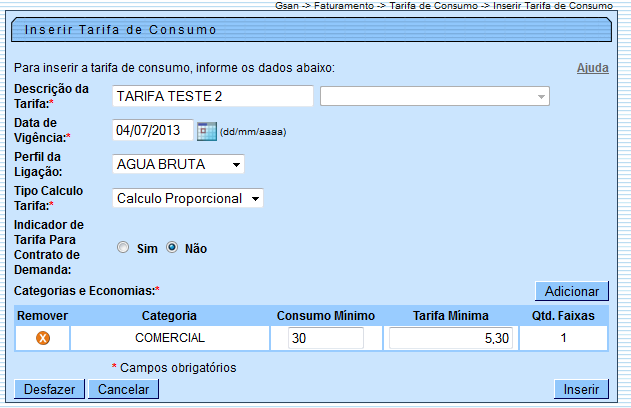Click the COMERCIAL category cell
This screenshot has height=408, width=631.
[x=170, y=339]
